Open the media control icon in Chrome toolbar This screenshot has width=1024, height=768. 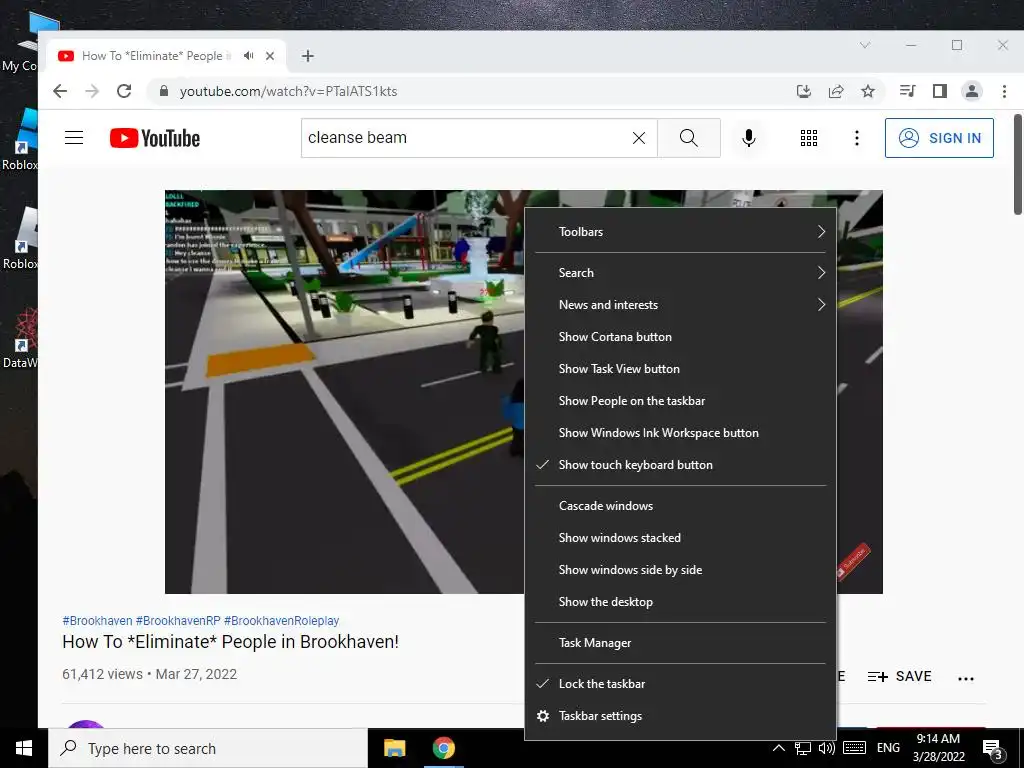click(907, 91)
